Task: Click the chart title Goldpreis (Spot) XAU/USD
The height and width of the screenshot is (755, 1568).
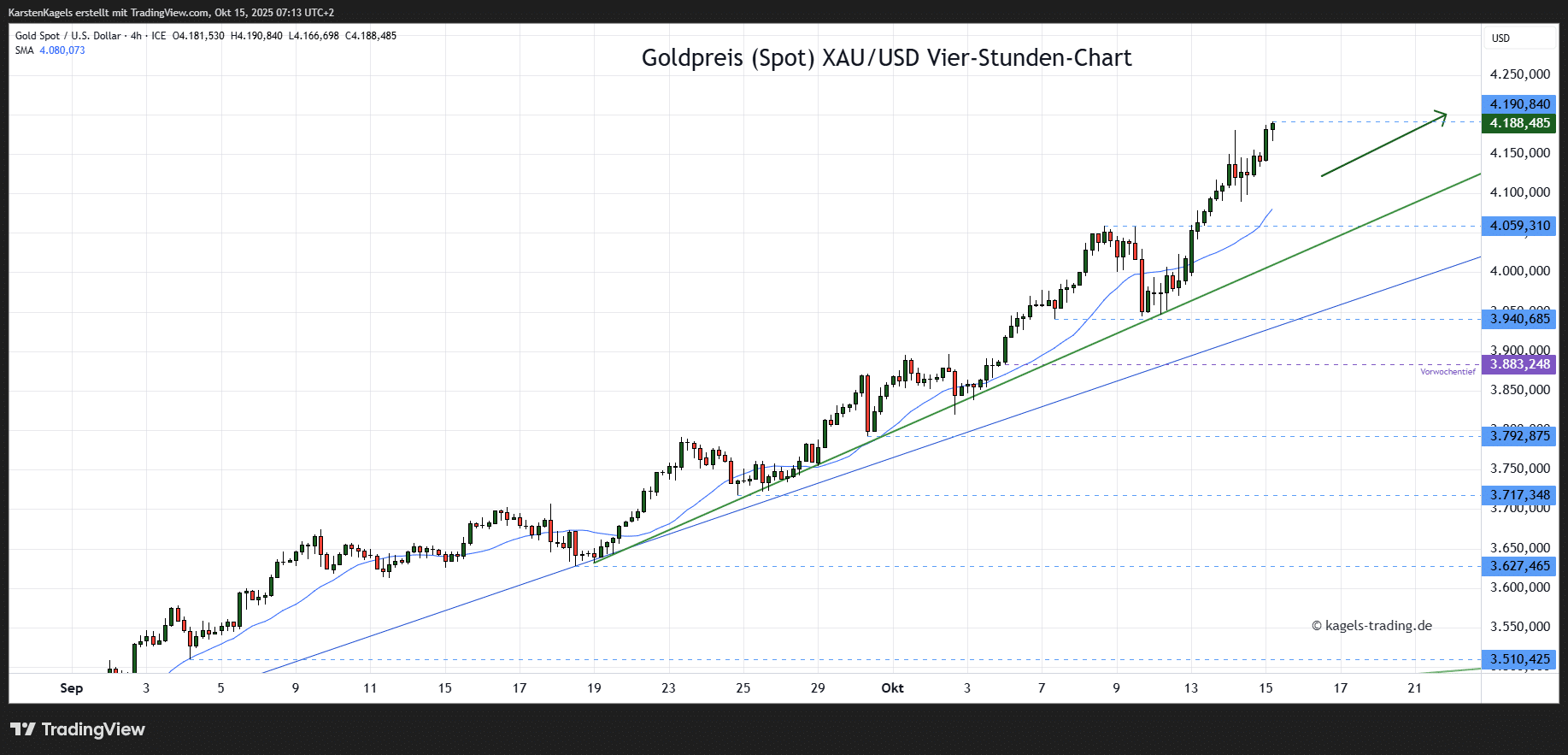Action: (886, 58)
